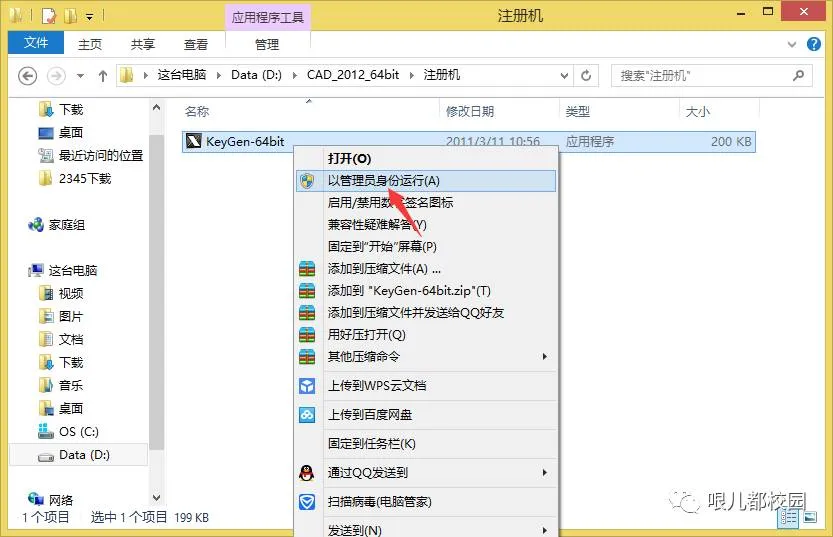Click the search magnifier icon
Image resolution: width=833 pixels, height=537 pixels.
(798, 75)
